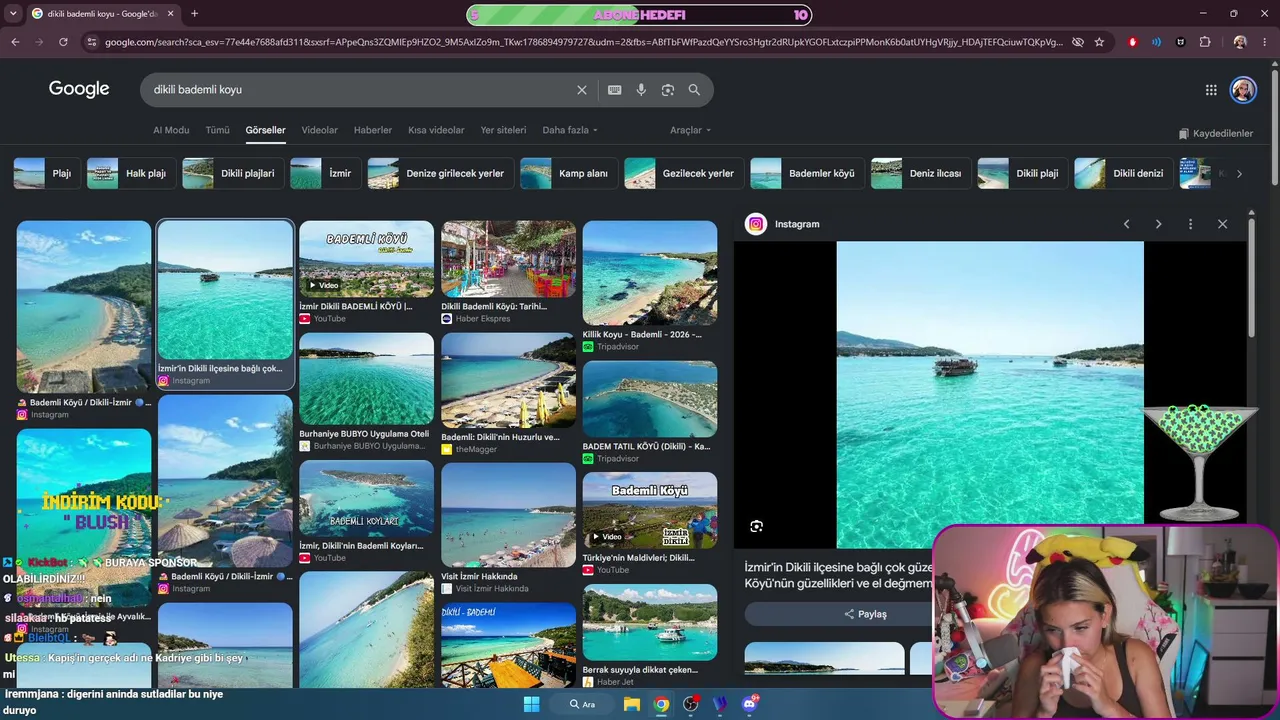Go to the Google logo homepage

pyautogui.click(x=79, y=89)
